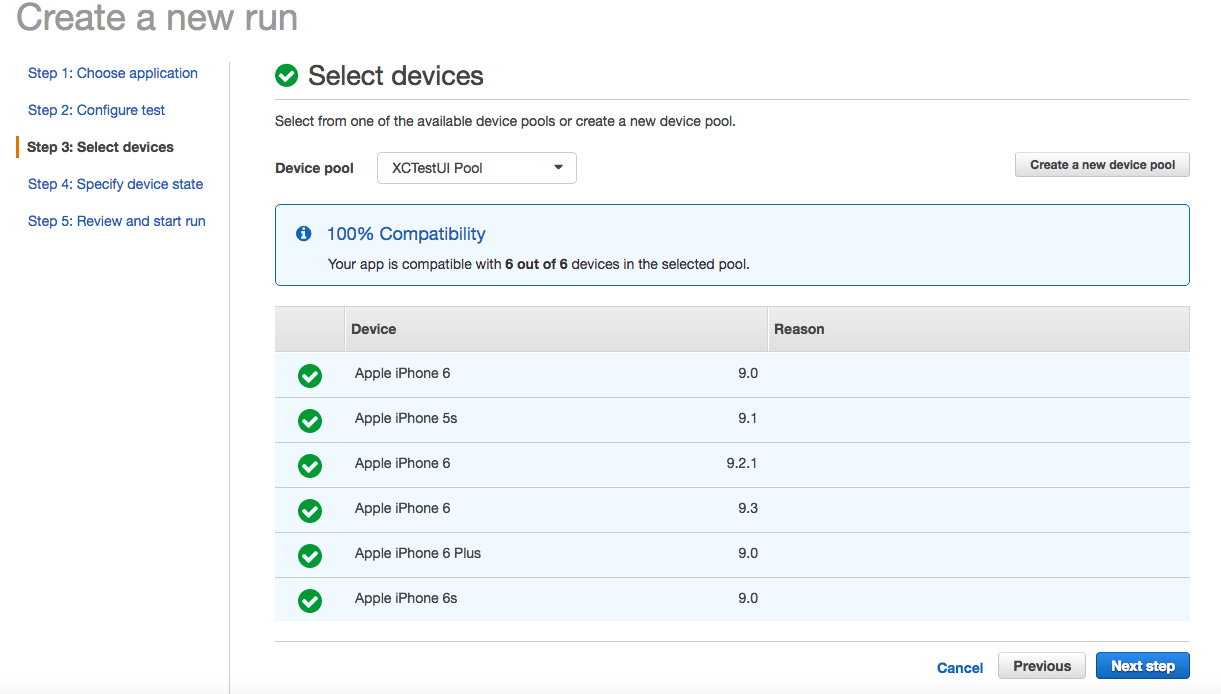Click the green check icon for Apple iPhone 6s

click(x=309, y=600)
